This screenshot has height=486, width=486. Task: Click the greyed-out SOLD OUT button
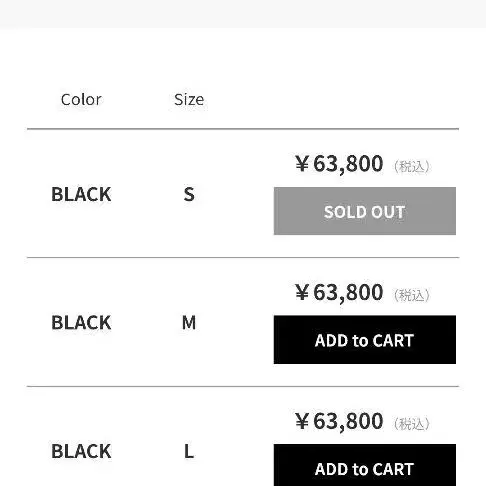(365, 211)
